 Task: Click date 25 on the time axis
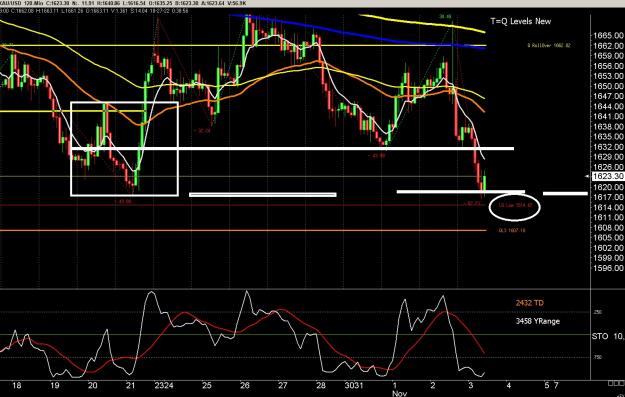(206, 385)
